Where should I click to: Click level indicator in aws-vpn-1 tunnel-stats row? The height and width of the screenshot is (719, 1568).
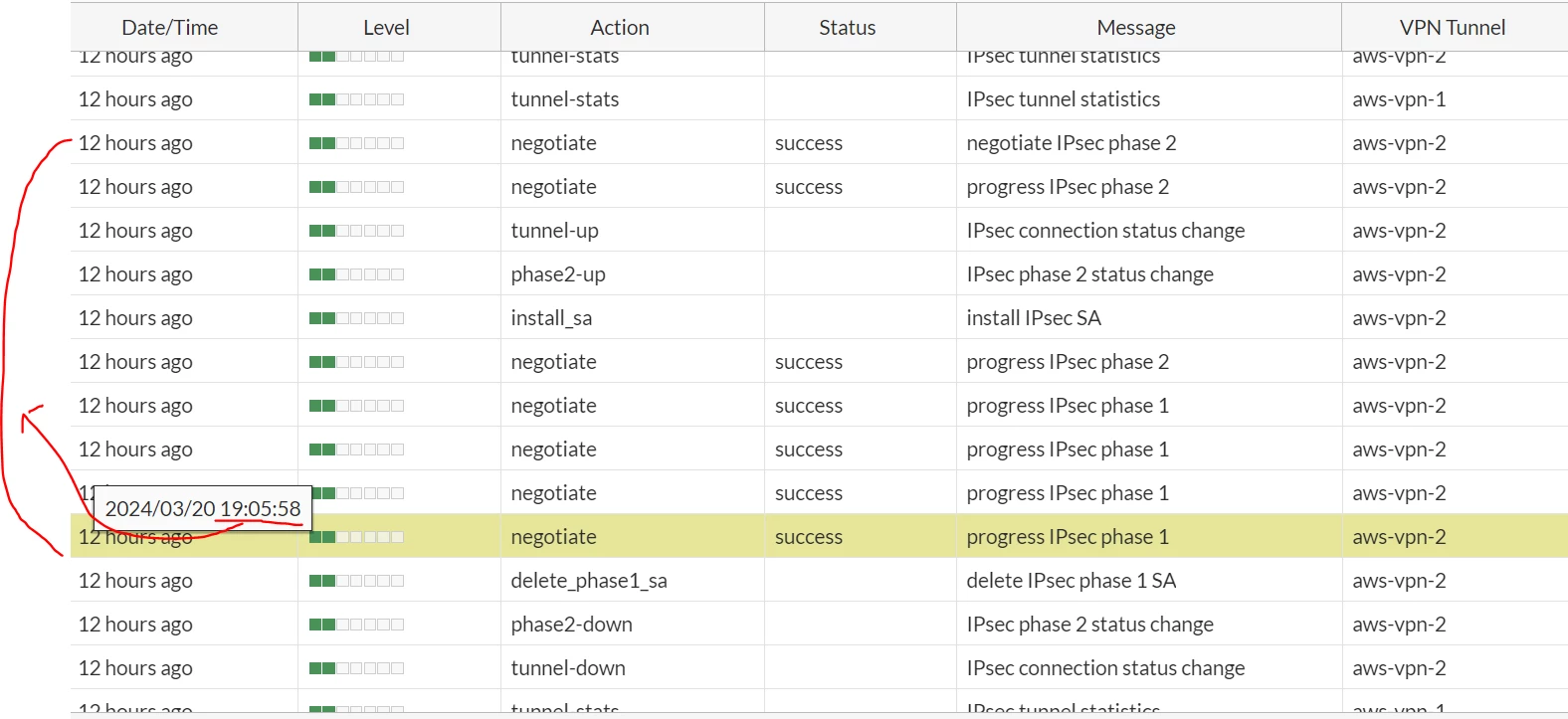[x=356, y=99]
